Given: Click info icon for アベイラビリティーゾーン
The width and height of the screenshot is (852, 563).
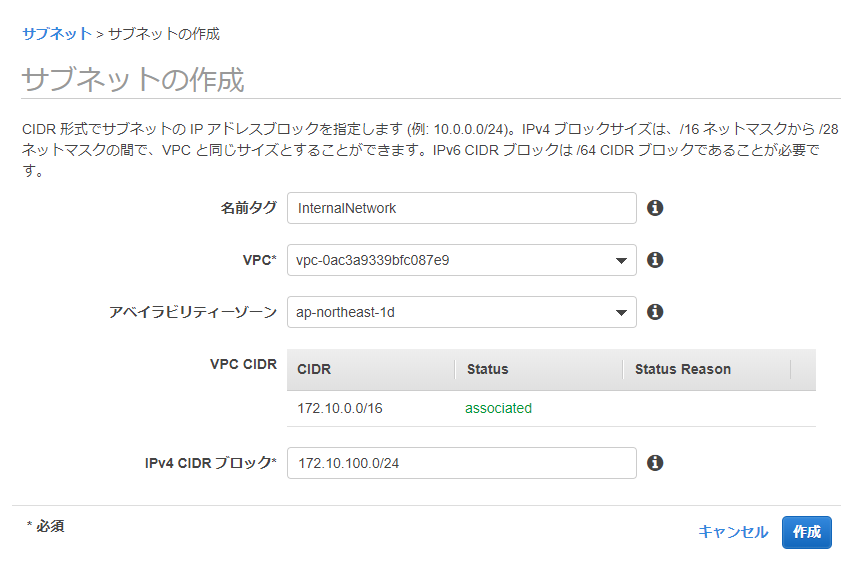Looking at the screenshot, I should [x=655, y=312].
